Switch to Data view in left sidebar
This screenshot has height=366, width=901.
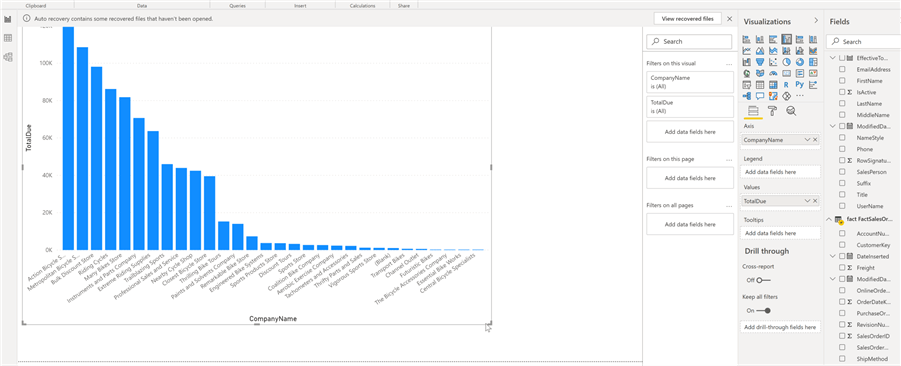tap(8, 38)
